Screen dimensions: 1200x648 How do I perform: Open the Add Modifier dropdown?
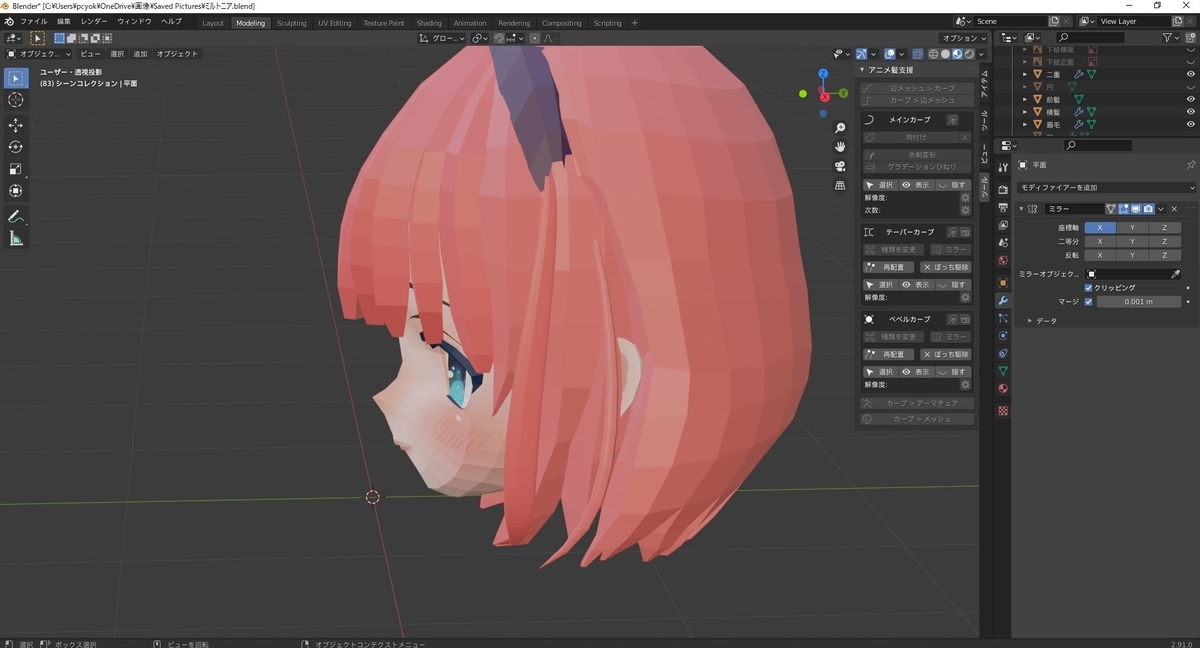[x=1106, y=187]
